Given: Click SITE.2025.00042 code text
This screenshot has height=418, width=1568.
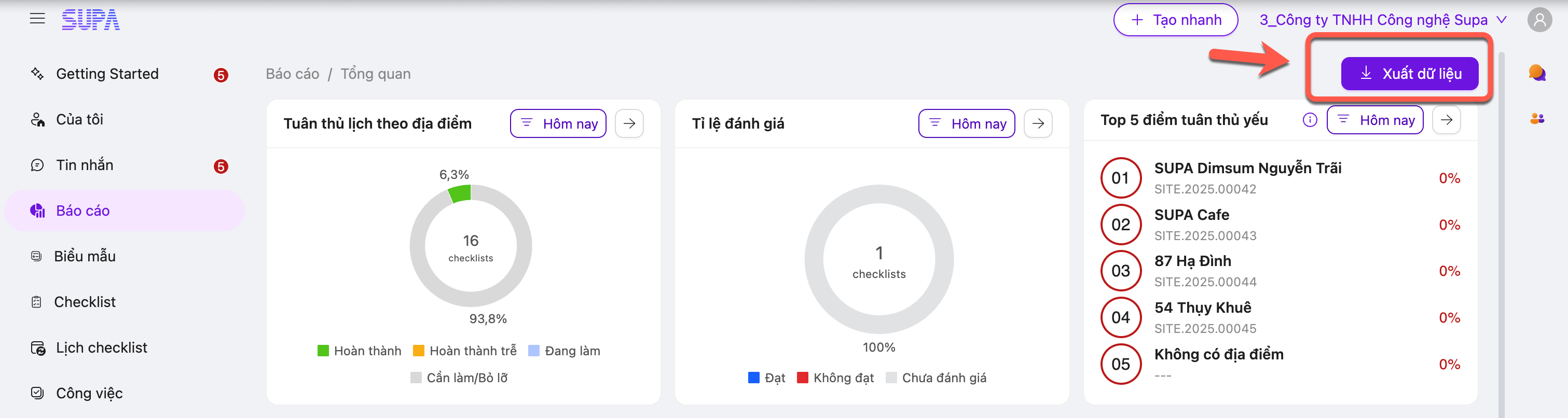Looking at the screenshot, I should [x=1205, y=189].
